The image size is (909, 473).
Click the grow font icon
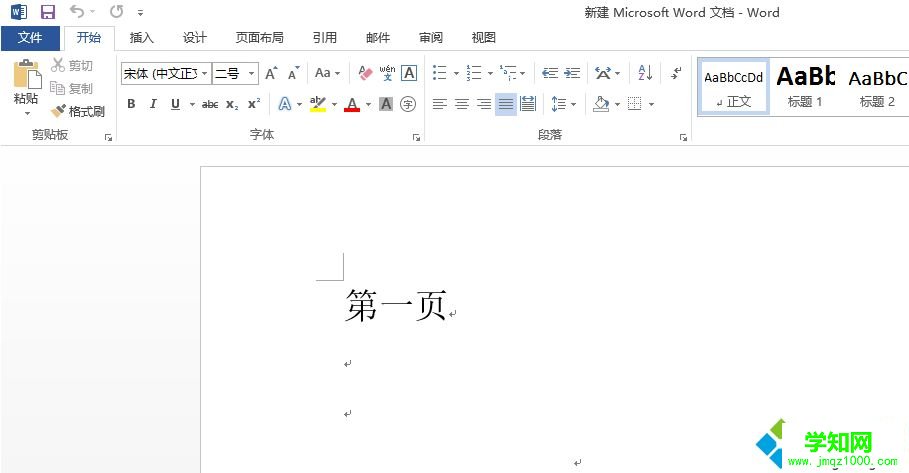pos(271,73)
